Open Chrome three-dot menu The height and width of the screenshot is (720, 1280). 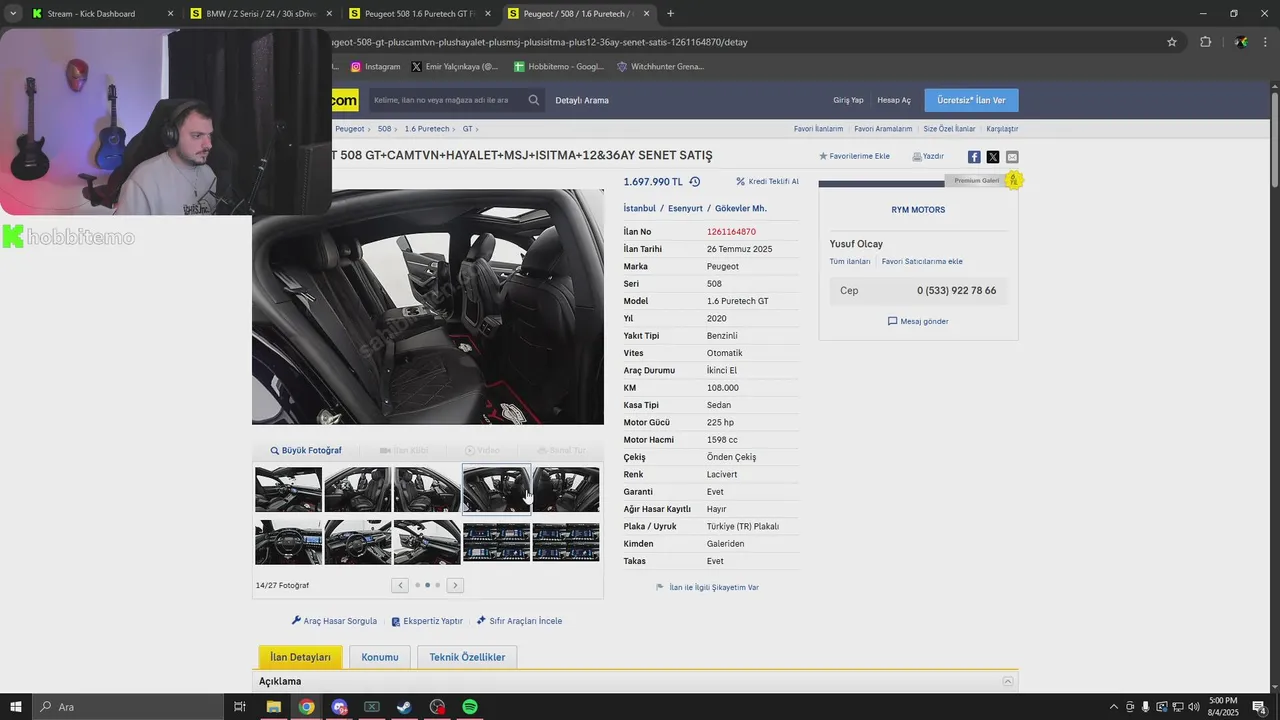[1267, 42]
